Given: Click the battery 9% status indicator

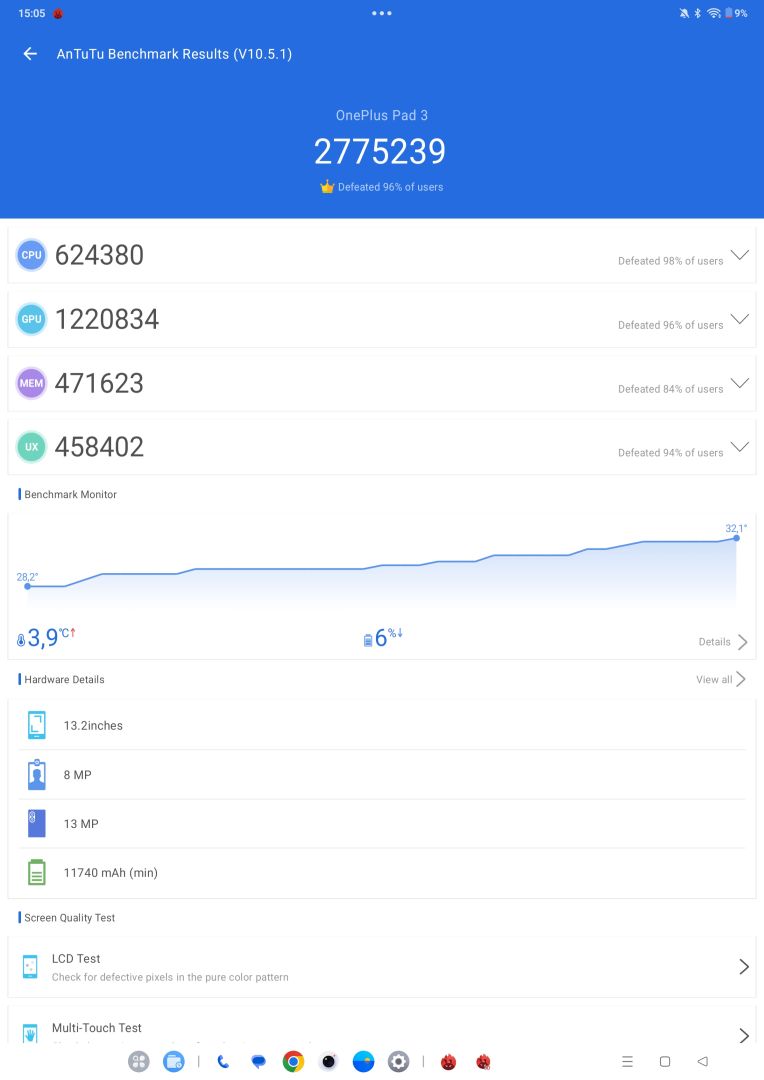Looking at the screenshot, I should [x=736, y=13].
